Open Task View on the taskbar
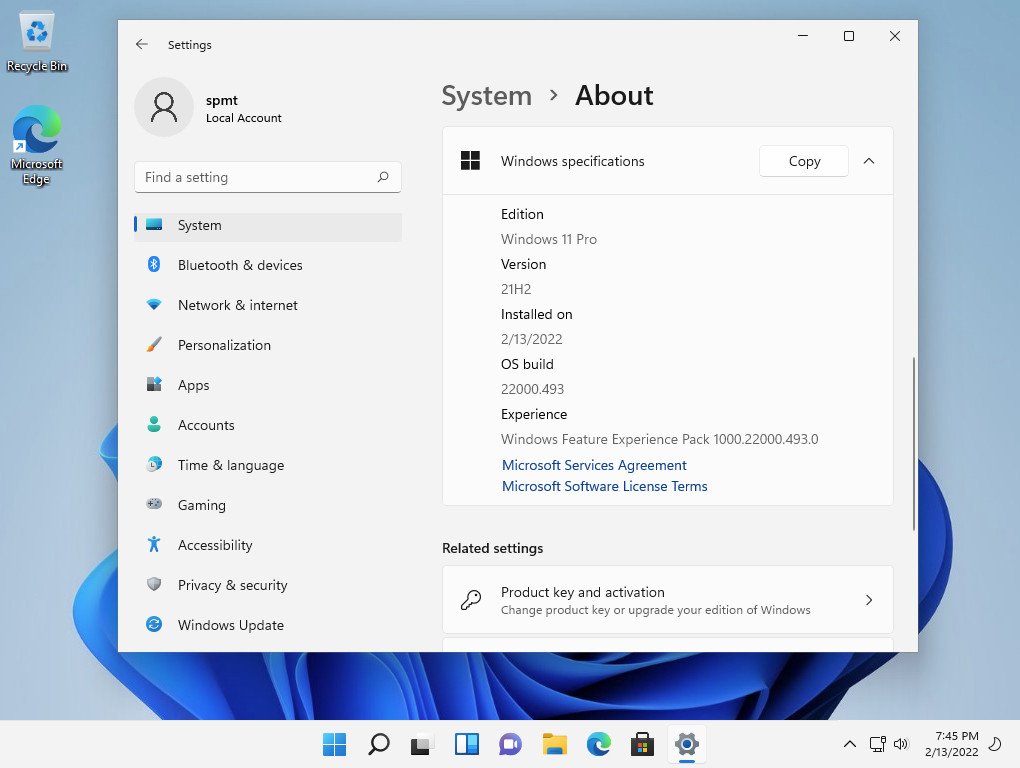This screenshot has height=768, width=1020. pyautogui.click(x=423, y=744)
